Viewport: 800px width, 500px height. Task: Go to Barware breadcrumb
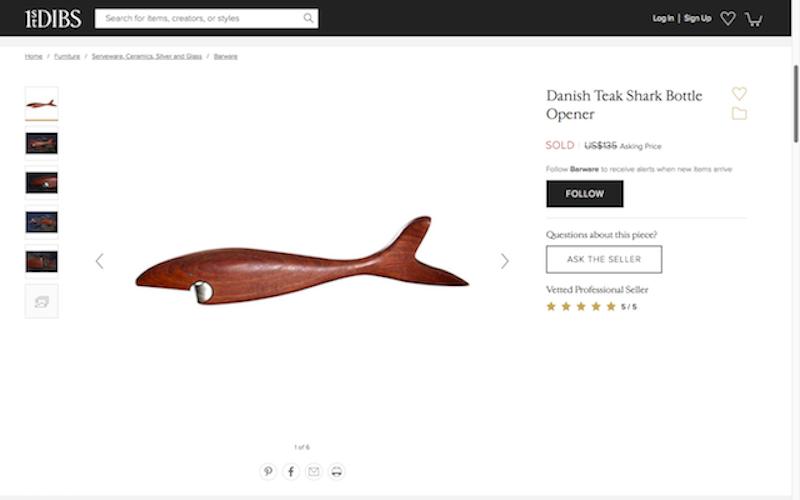(225, 56)
